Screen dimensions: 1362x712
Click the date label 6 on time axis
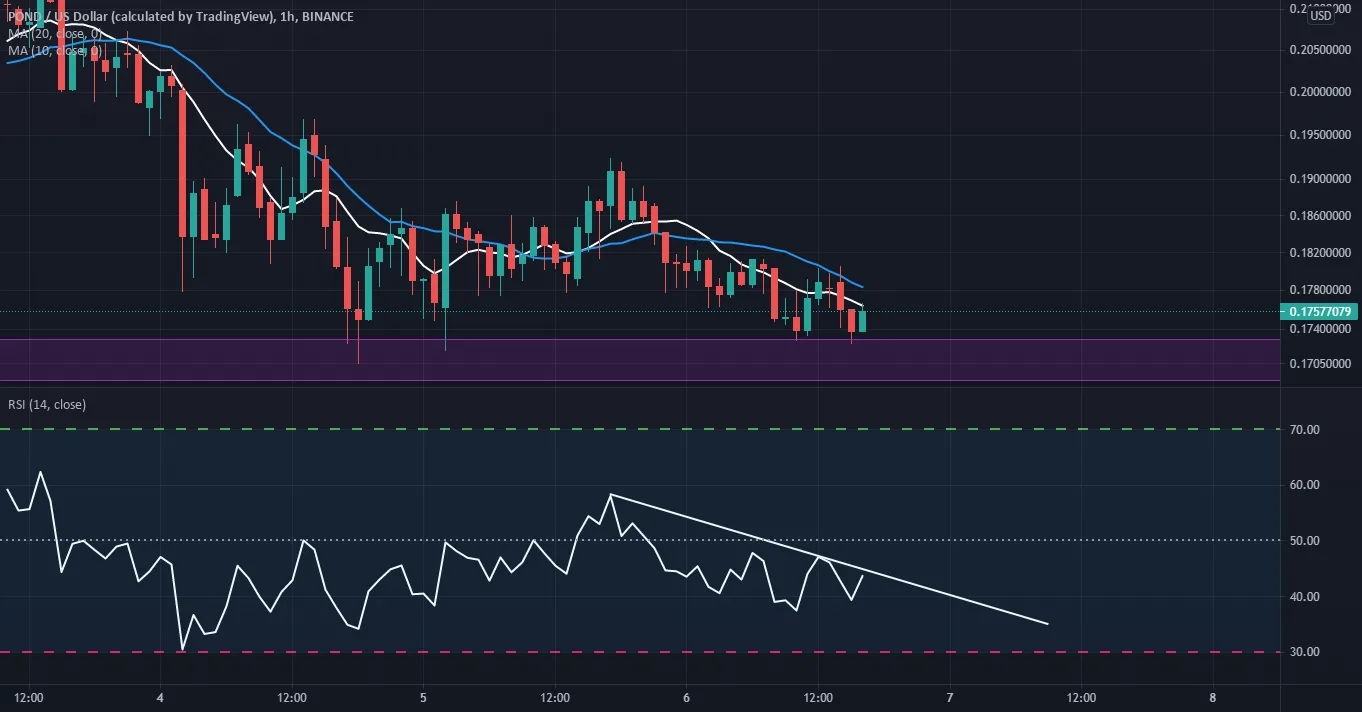click(686, 697)
